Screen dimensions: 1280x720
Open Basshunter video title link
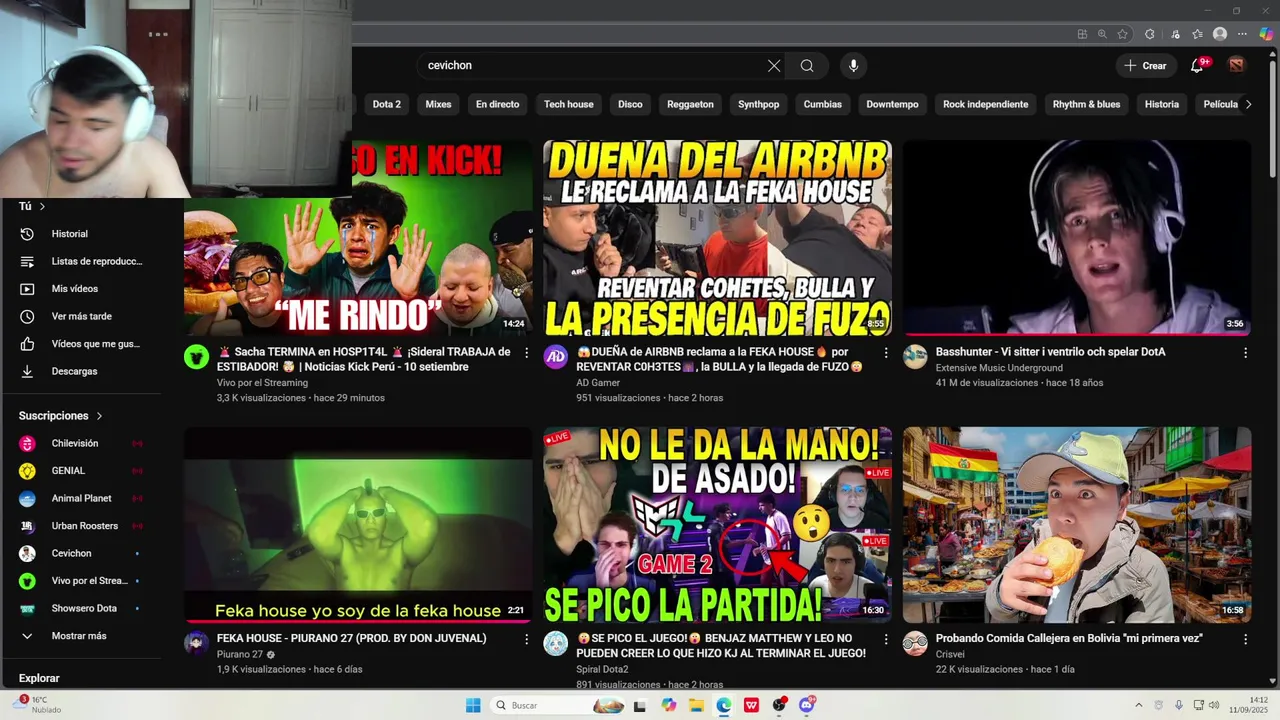(x=1050, y=352)
